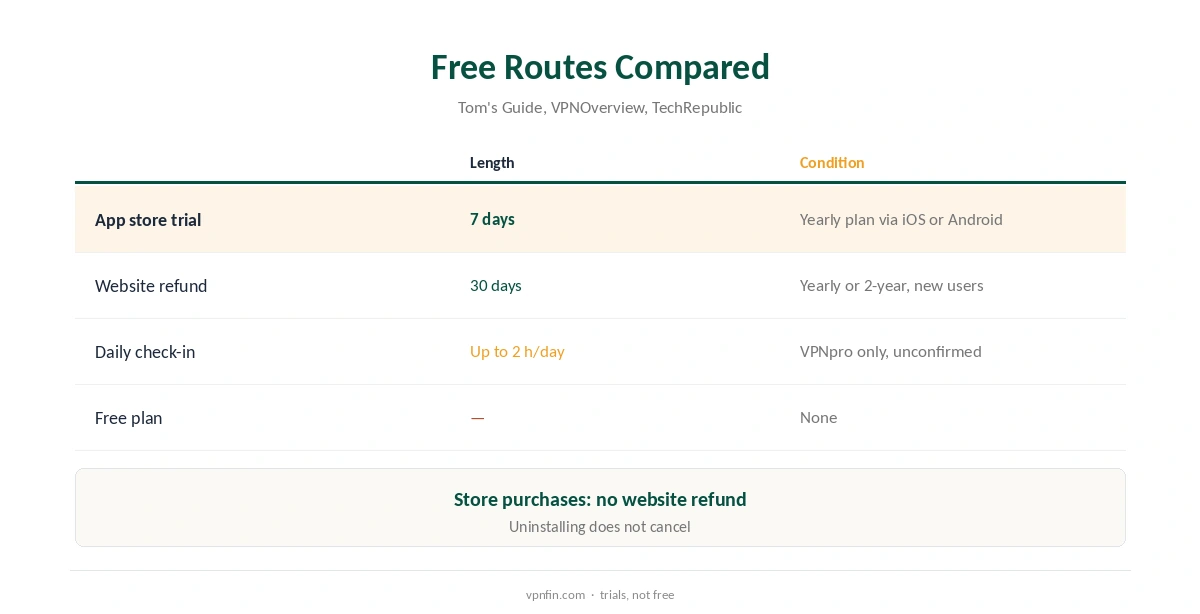The image size is (1200, 614).
Task: Click the footer 'vpnfin.com · trials, not free'
Action: point(600,594)
